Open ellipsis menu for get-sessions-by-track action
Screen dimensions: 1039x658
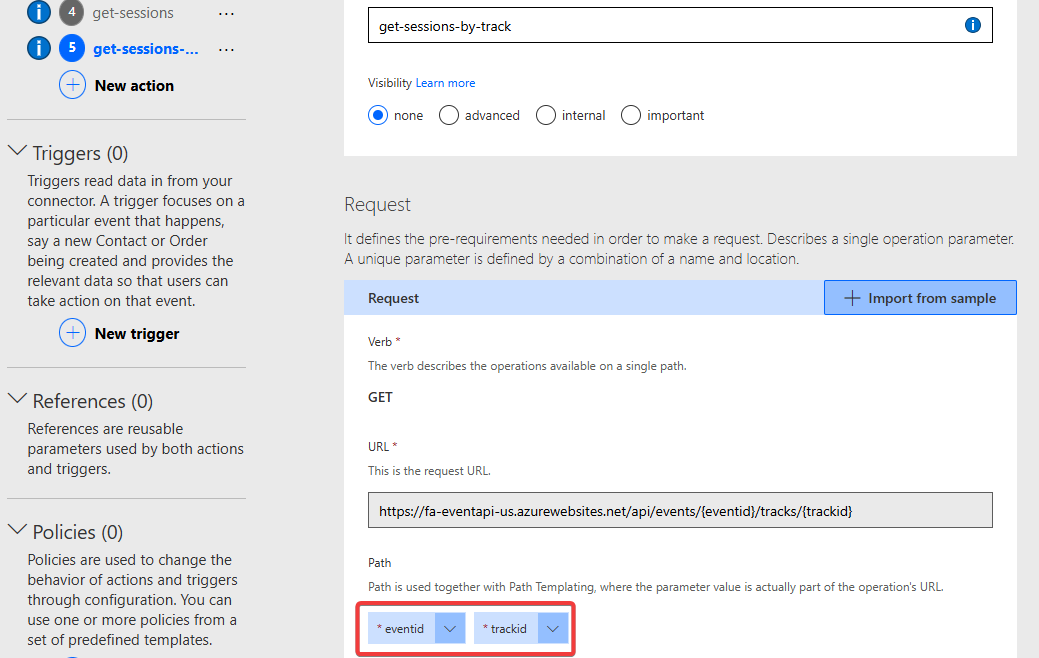tap(226, 49)
